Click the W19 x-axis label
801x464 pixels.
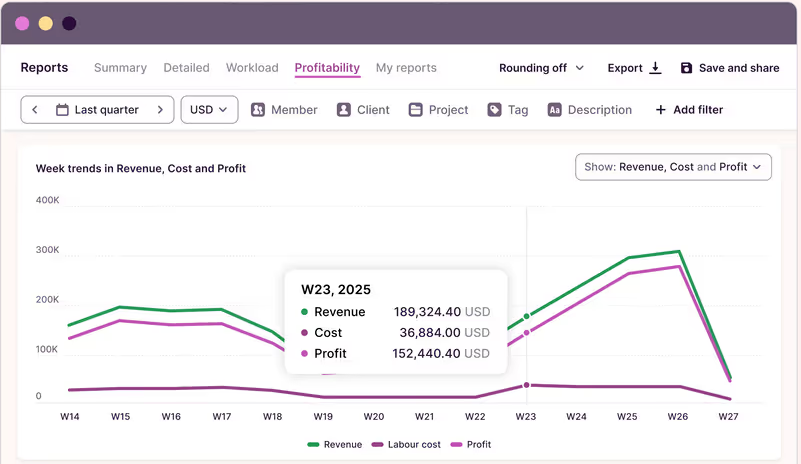[323, 416]
